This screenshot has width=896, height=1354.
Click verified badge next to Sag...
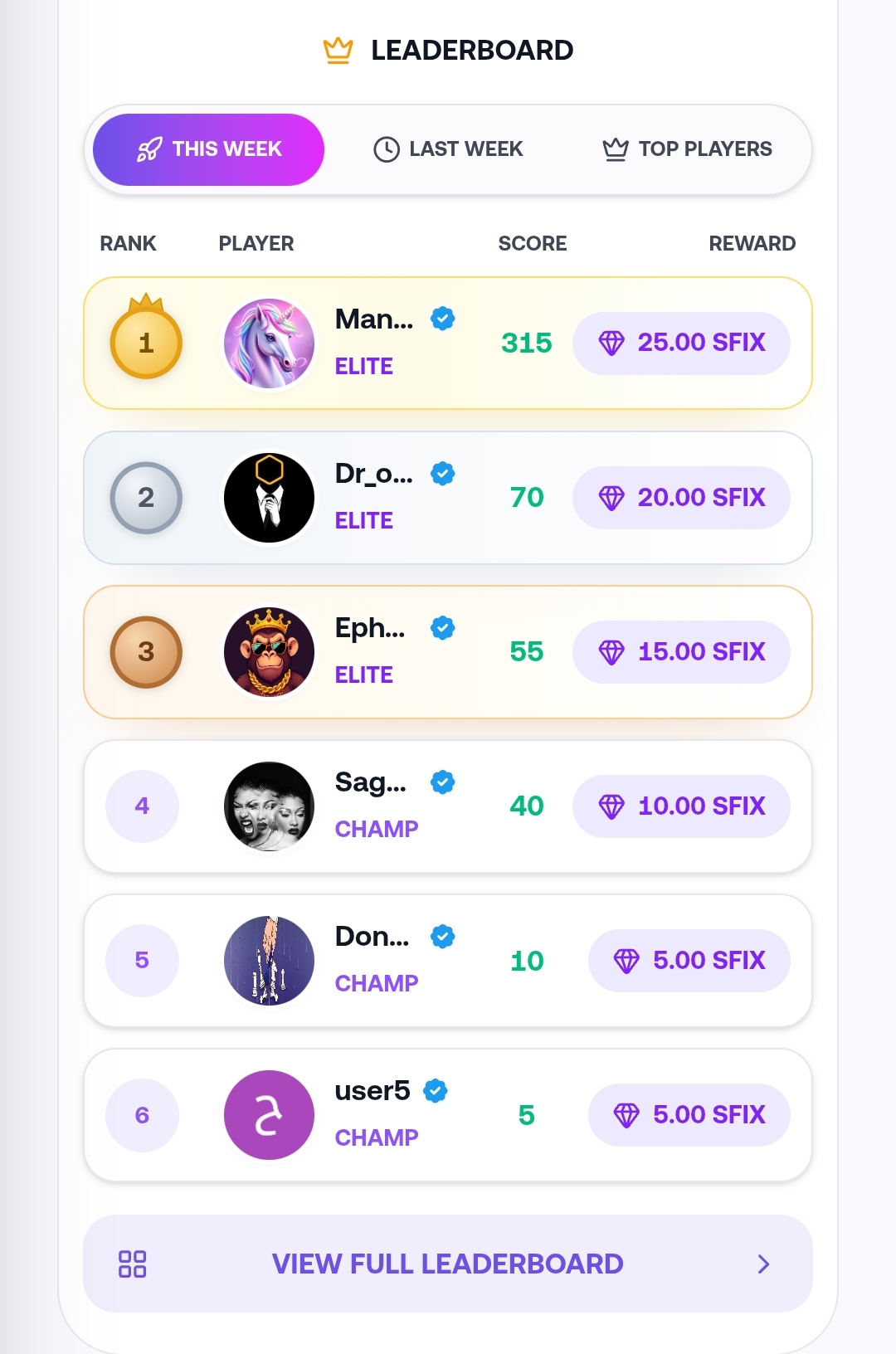click(x=443, y=782)
